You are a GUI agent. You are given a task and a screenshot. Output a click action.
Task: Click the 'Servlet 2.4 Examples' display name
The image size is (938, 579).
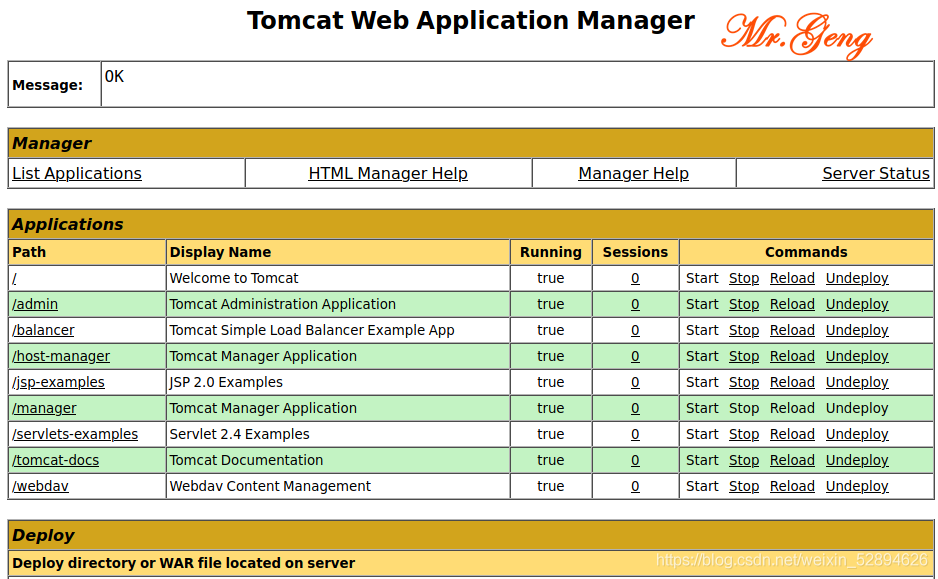coord(239,434)
